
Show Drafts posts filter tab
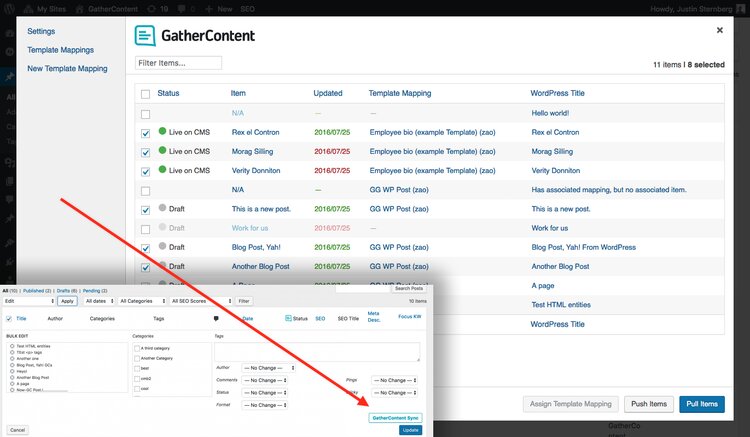67,291
